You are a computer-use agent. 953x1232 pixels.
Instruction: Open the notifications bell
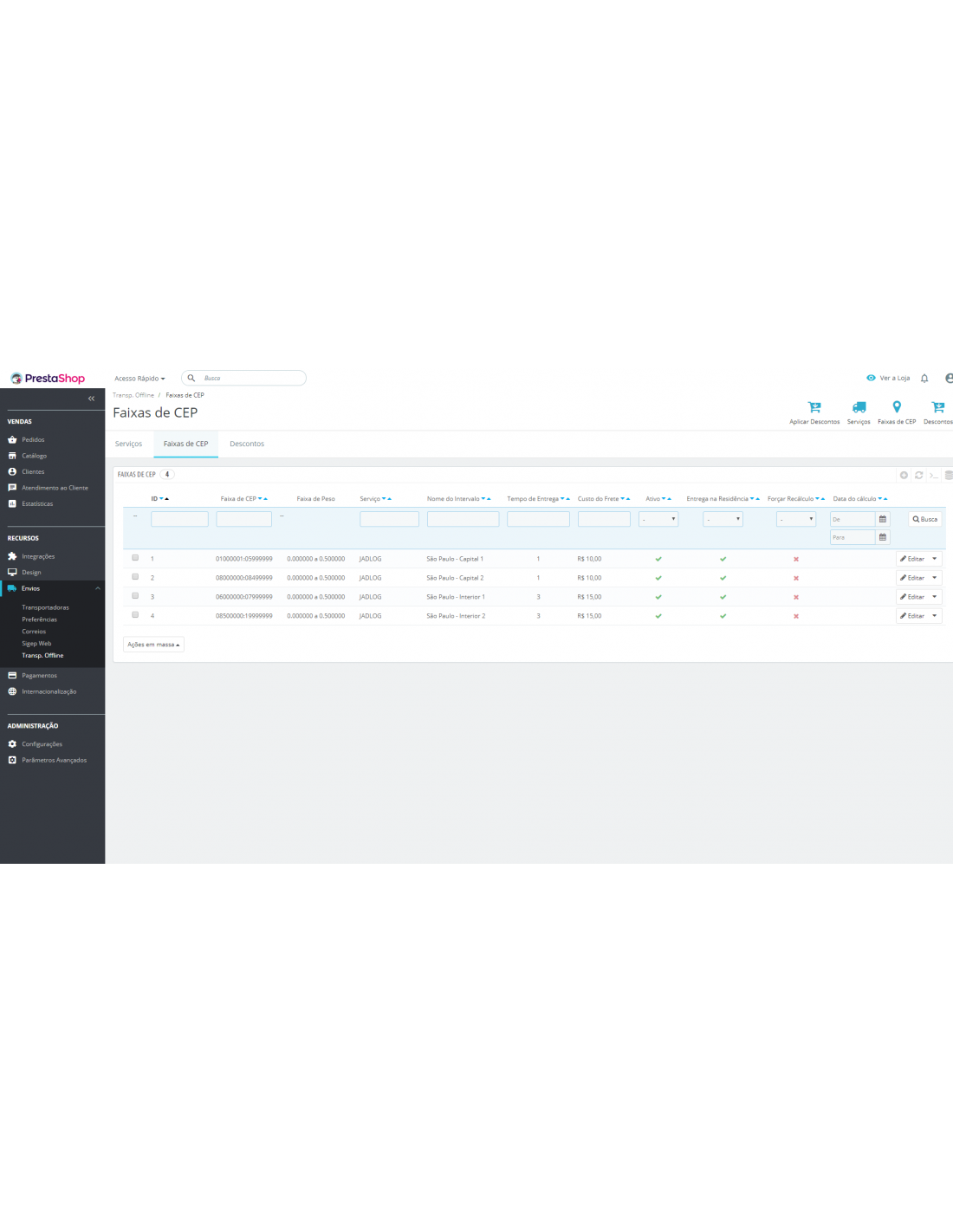[x=924, y=379]
